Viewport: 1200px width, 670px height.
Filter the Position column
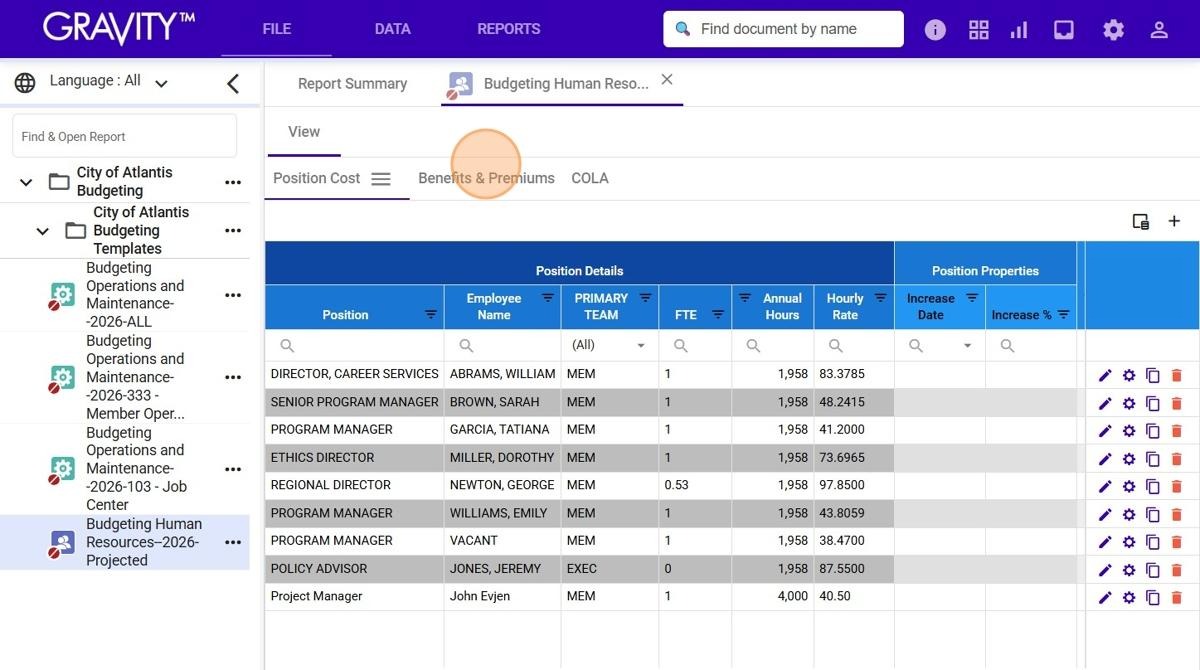pos(431,314)
